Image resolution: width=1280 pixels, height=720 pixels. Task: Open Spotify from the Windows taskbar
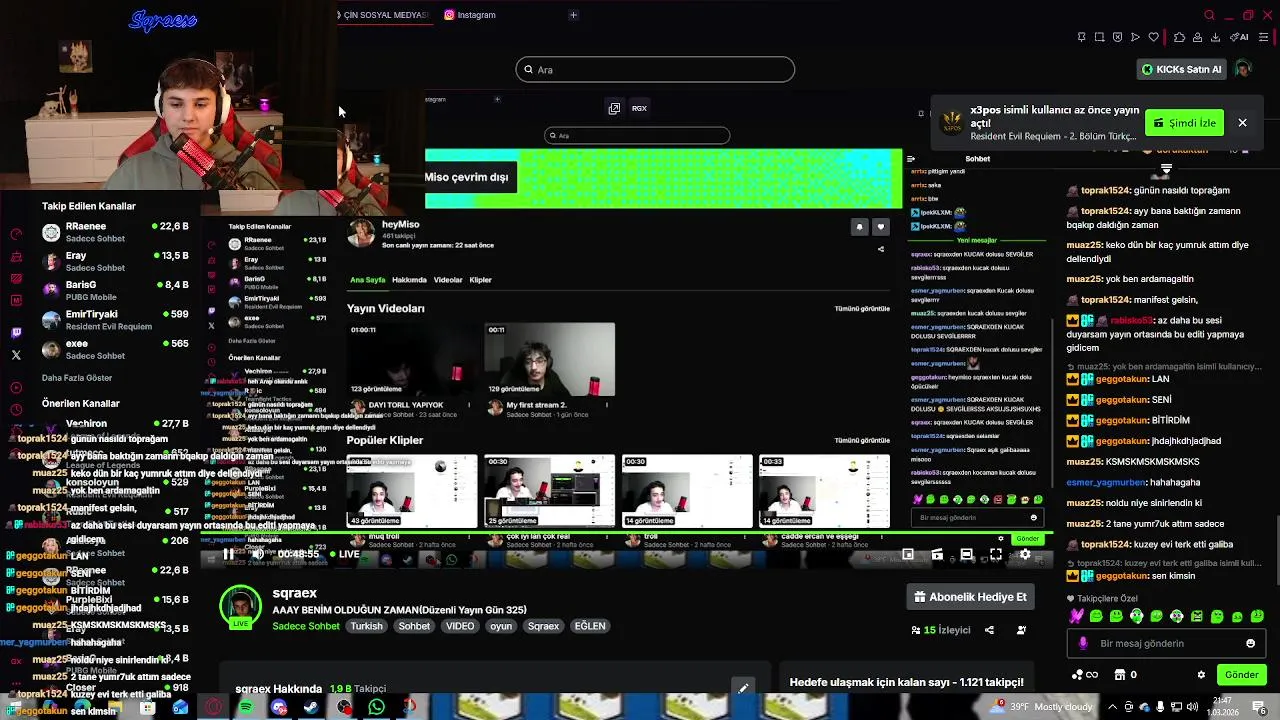(x=246, y=708)
